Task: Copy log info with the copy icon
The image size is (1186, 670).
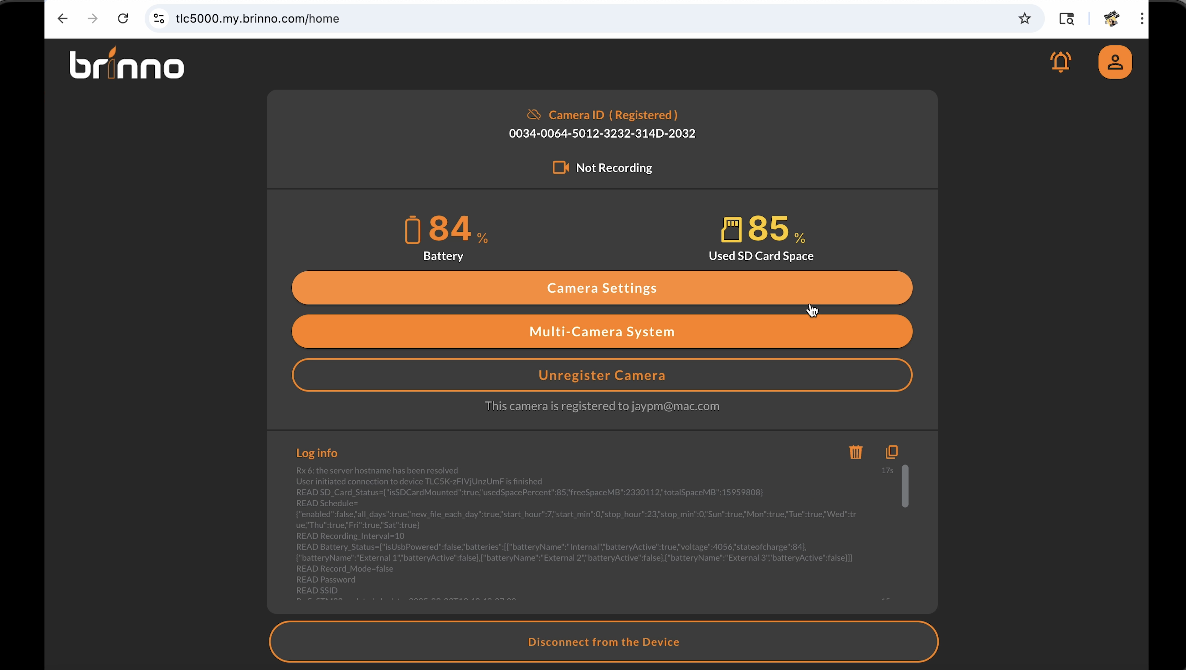Action: click(x=892, y=453)
